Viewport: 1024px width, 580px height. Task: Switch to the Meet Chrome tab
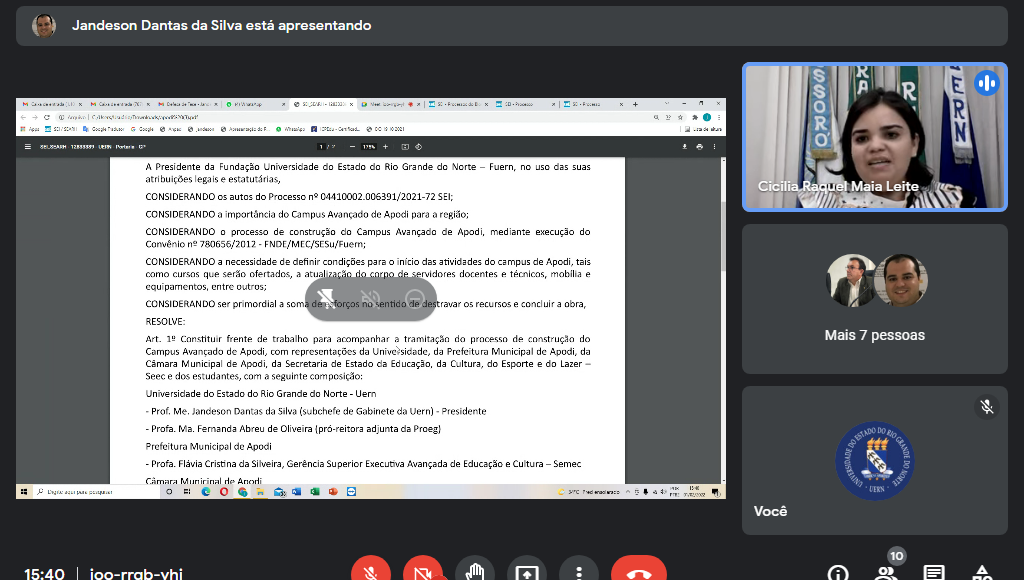click(390, 104)
